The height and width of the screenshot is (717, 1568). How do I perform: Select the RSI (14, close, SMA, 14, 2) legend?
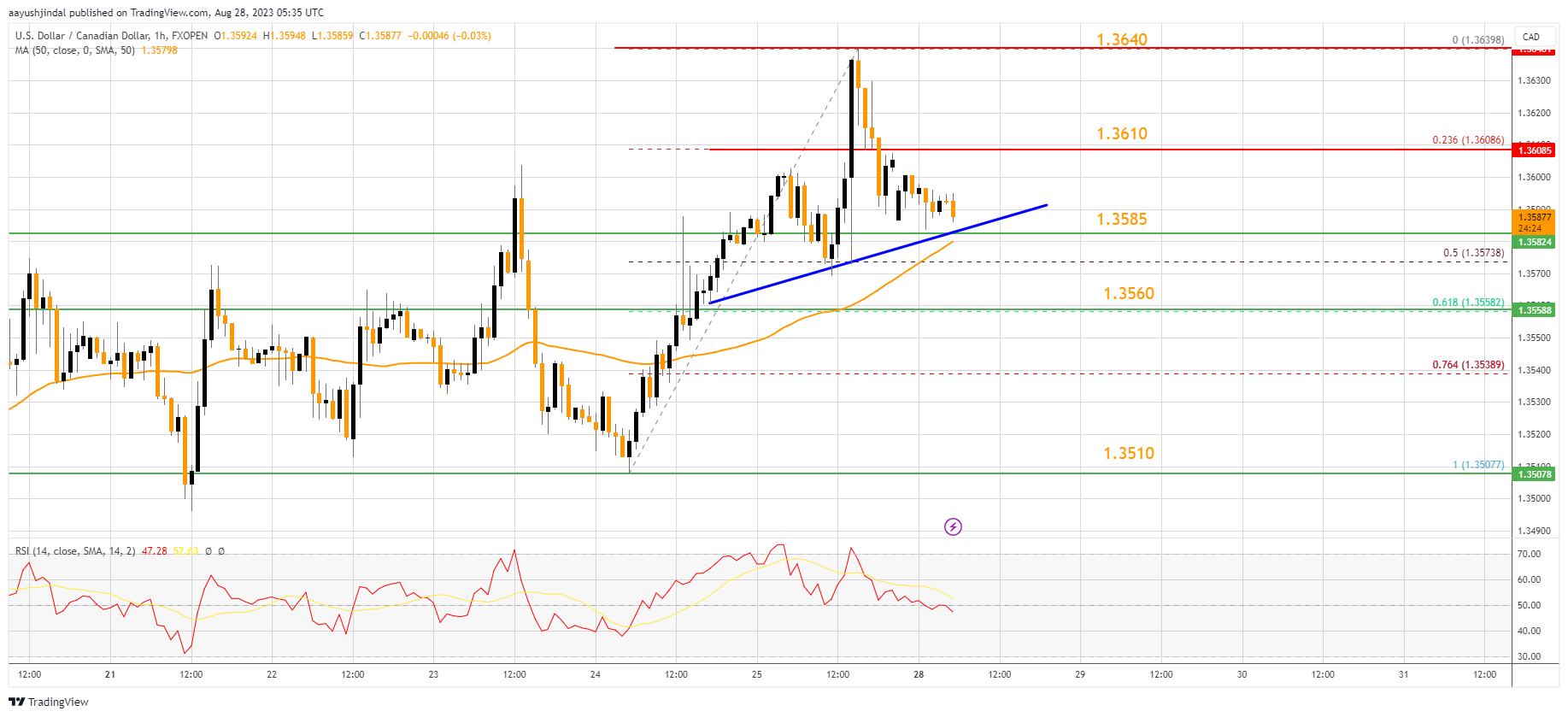[75, 551]
